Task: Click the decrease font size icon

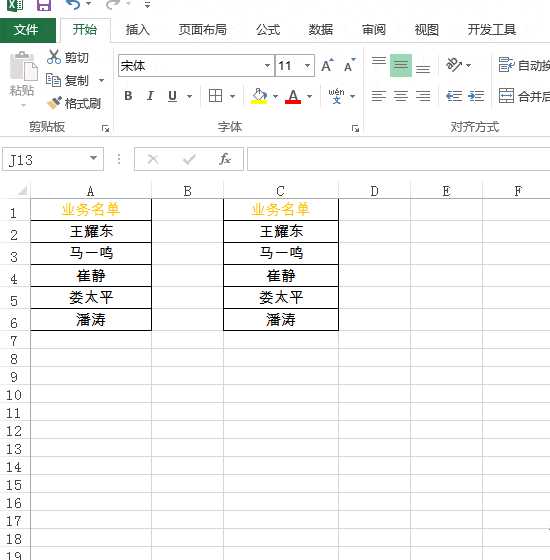Action: pyautogui.click(x=350, y=65)
